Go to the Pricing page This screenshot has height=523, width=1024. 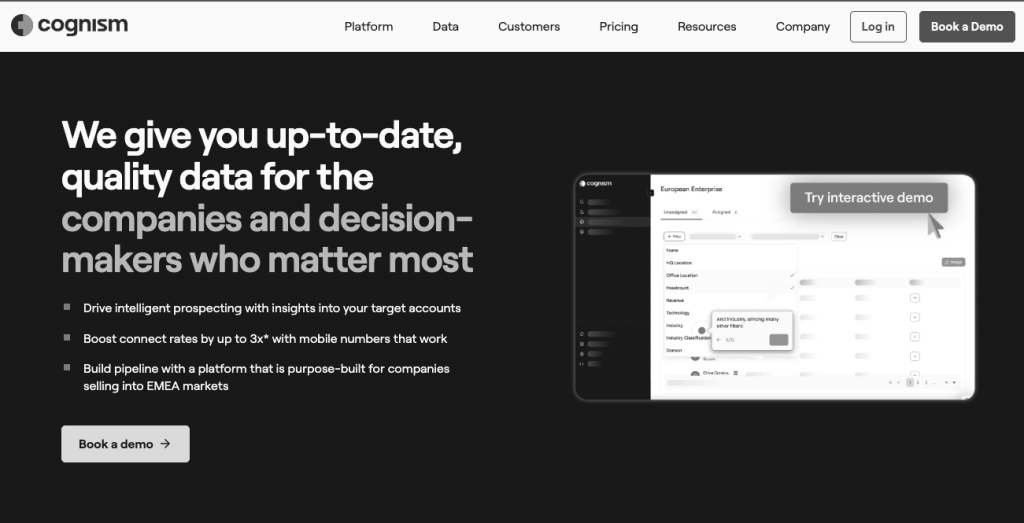(618, 27)
